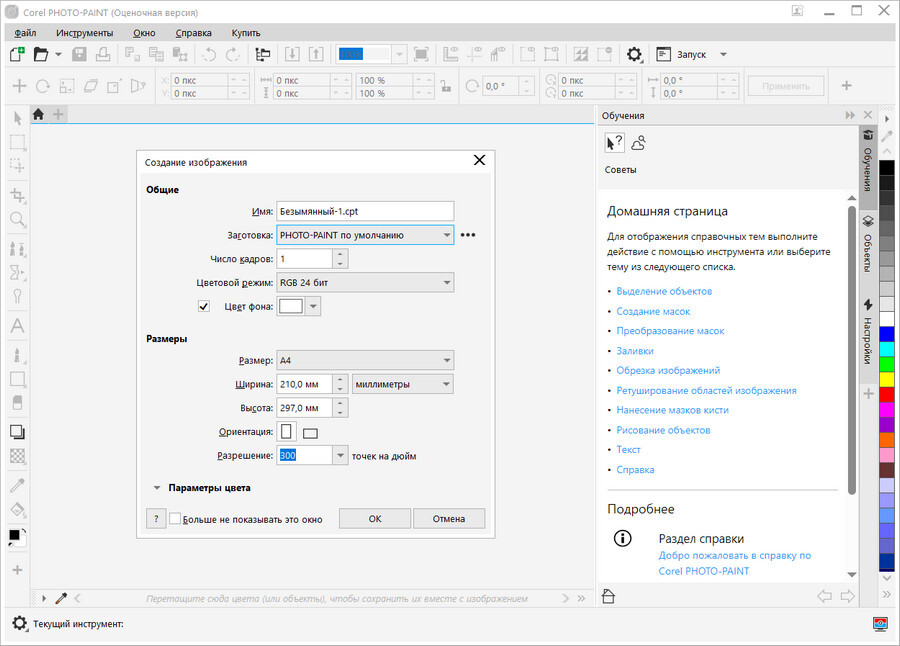Open the Options gear icon in toolbar
This screenshot has width=900, height=646.
click(x=634, y=55)
